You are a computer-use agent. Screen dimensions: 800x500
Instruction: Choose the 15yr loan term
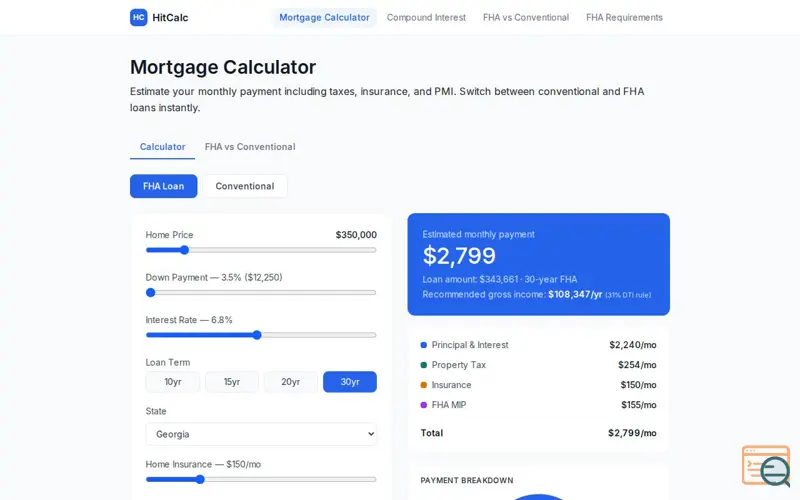[232, 382]
